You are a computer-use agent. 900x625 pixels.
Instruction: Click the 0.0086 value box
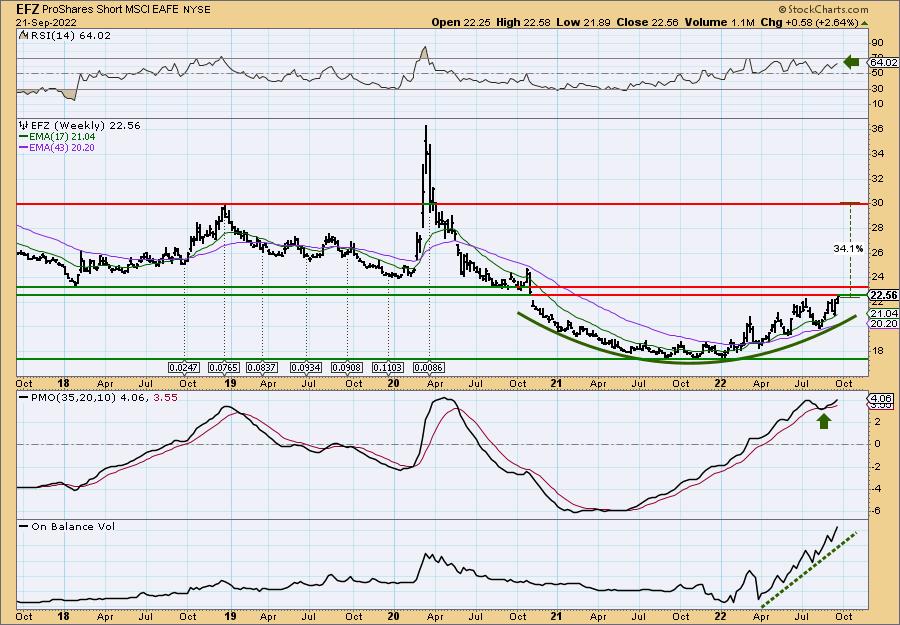tap(429, 367)
